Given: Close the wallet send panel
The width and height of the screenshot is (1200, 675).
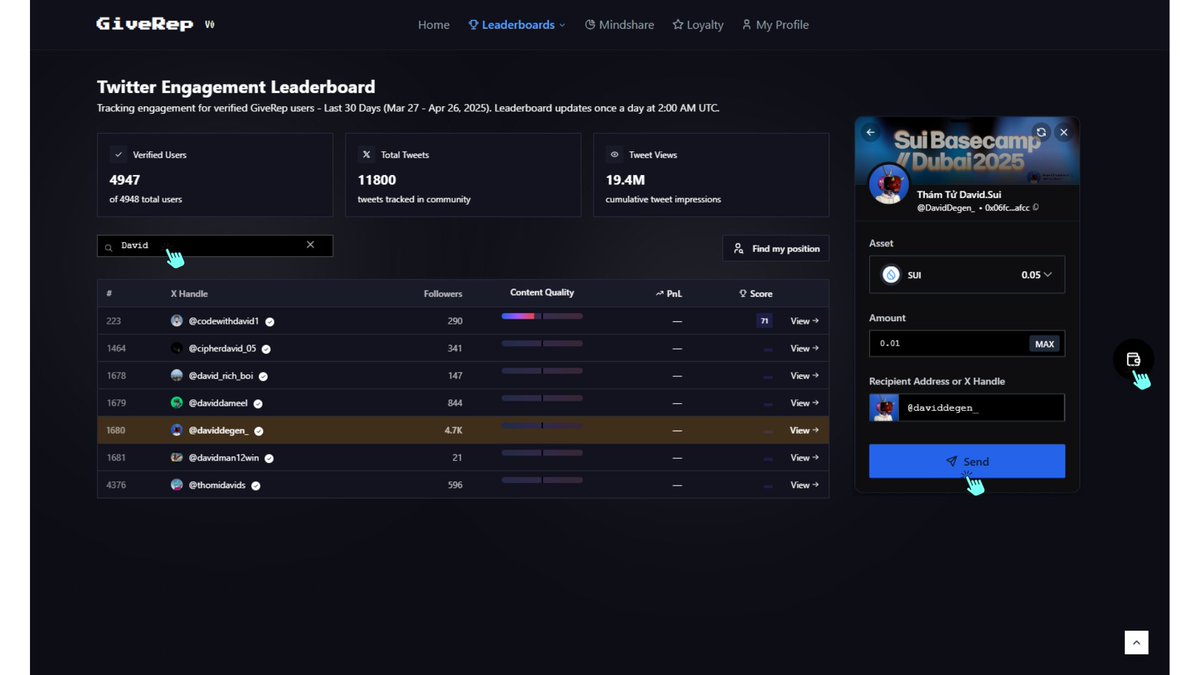Looking at the screenshot, I should 1064,132.
